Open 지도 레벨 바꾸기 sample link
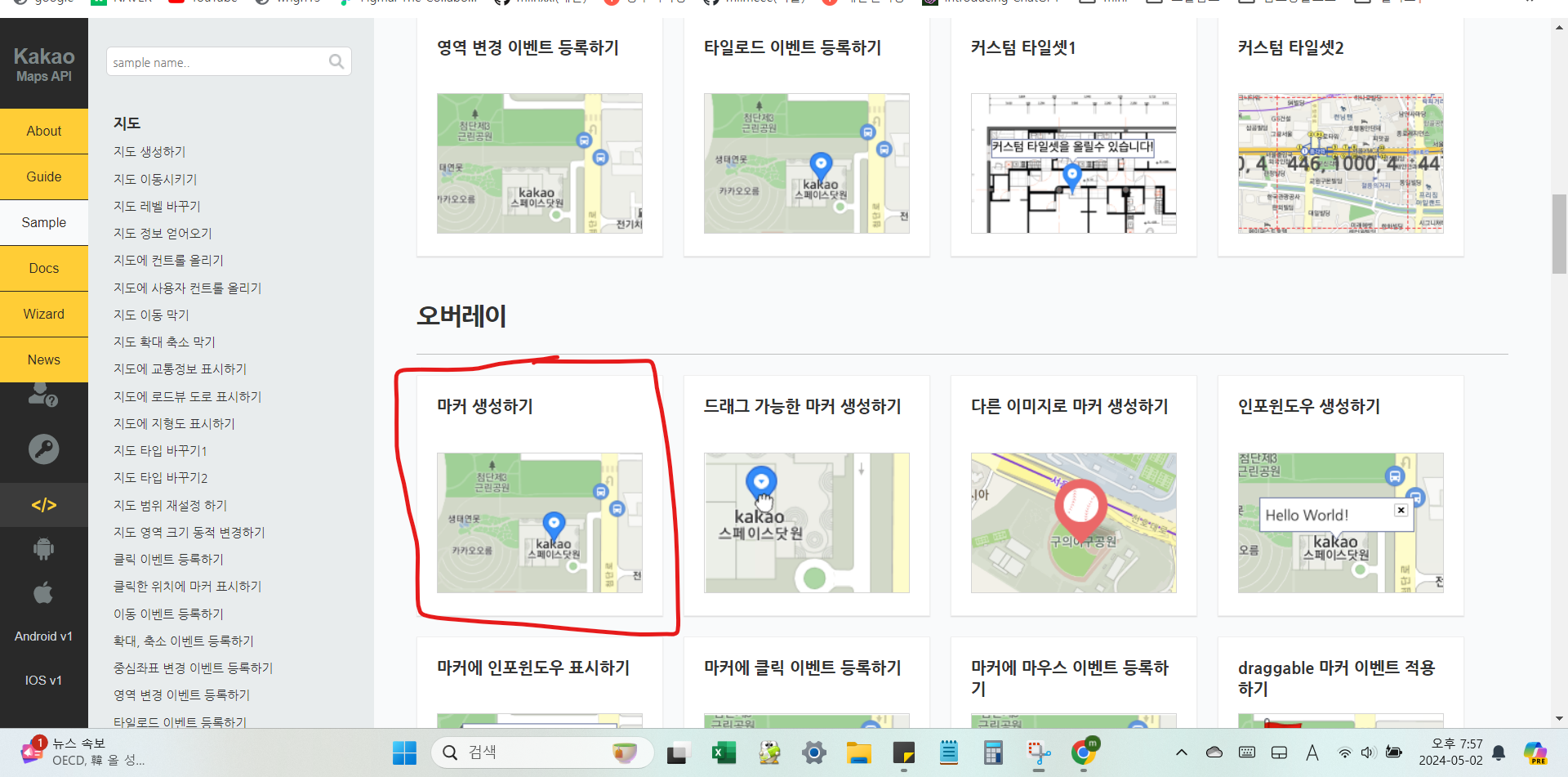This screenshot has width=1568, height=777. [157, 206]
